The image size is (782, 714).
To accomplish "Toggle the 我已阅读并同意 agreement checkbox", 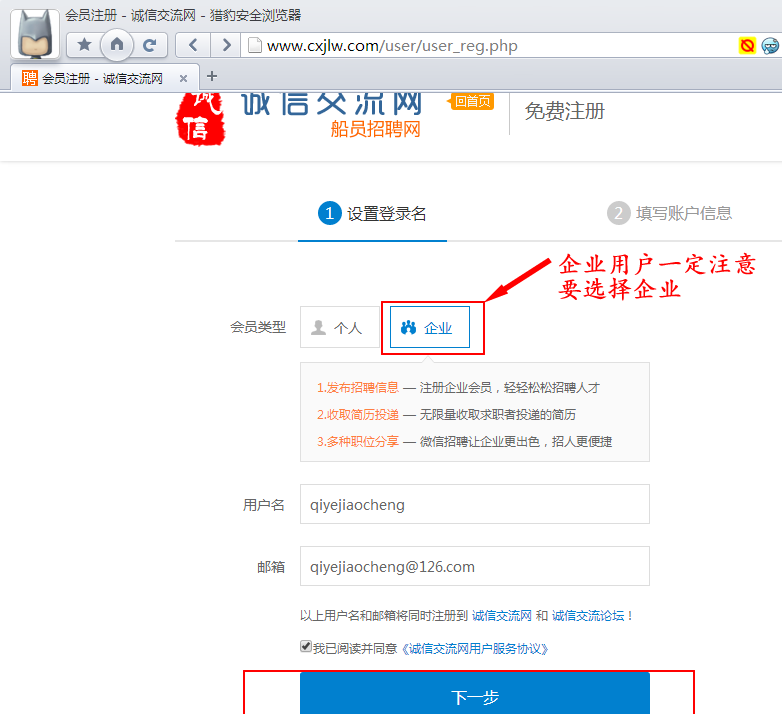I will pos(306,646).
